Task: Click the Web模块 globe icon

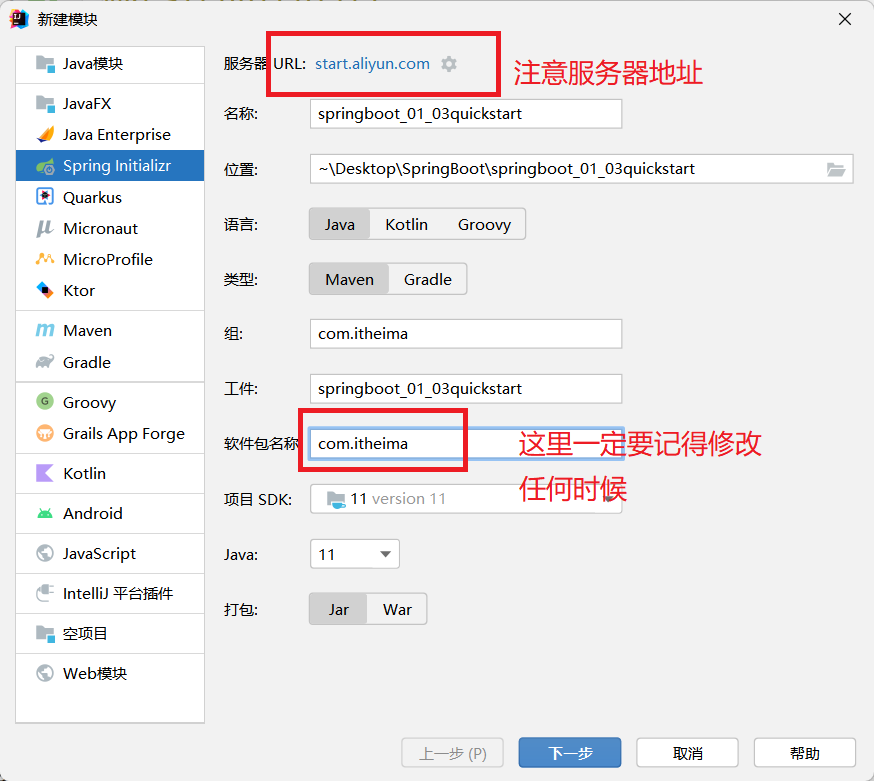Action: (45, 673)
